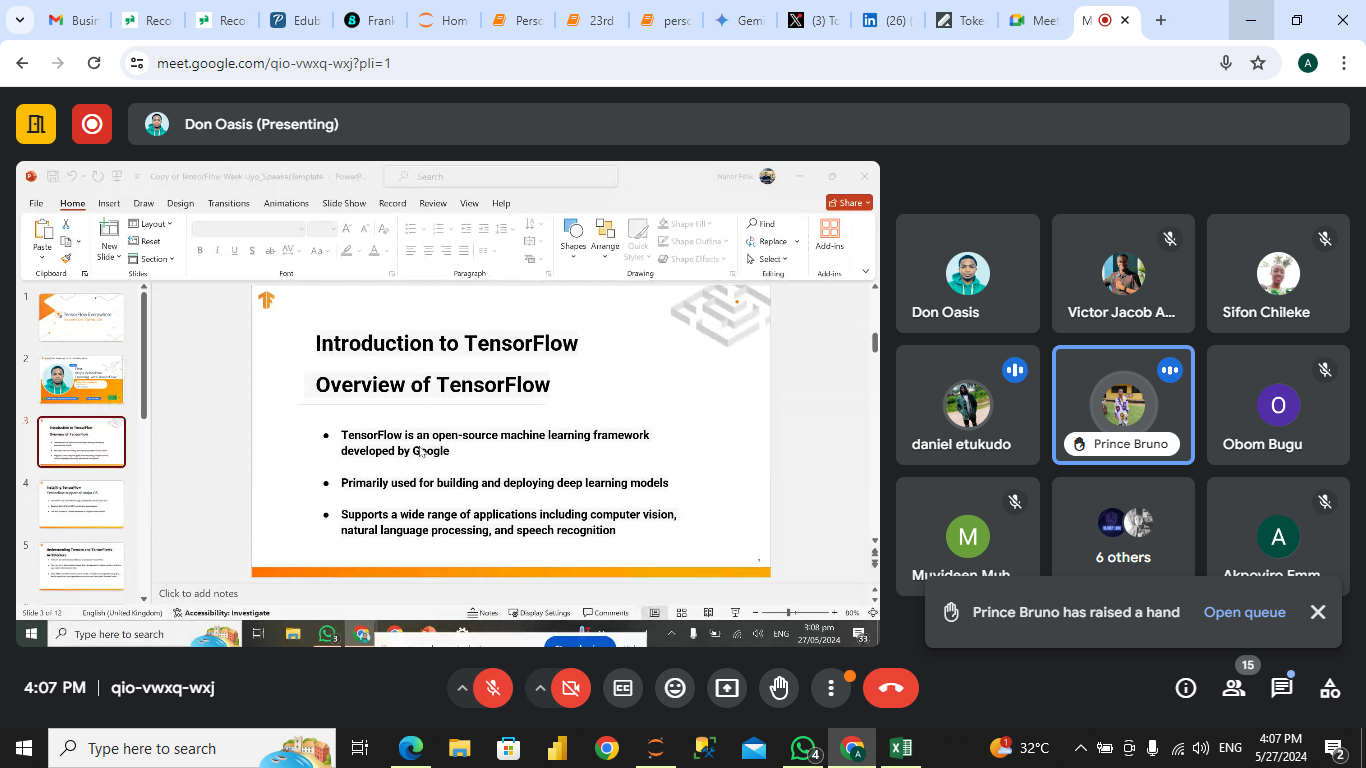Open the activities icon in Meet
This screenshot has width=1366, height=768.
[x=1330, y=688]
